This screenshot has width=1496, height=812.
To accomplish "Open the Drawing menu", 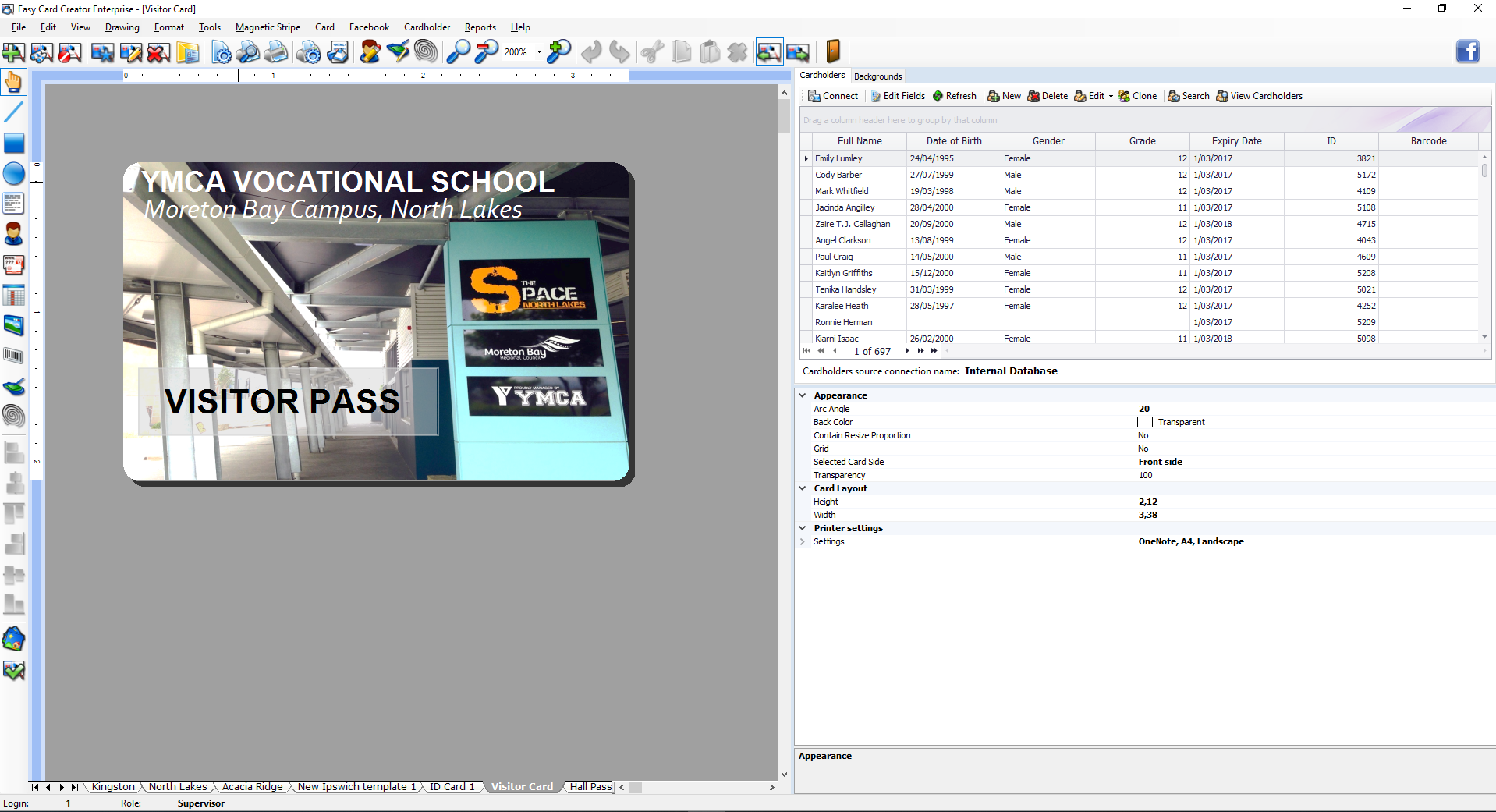I will pos(122,27).
